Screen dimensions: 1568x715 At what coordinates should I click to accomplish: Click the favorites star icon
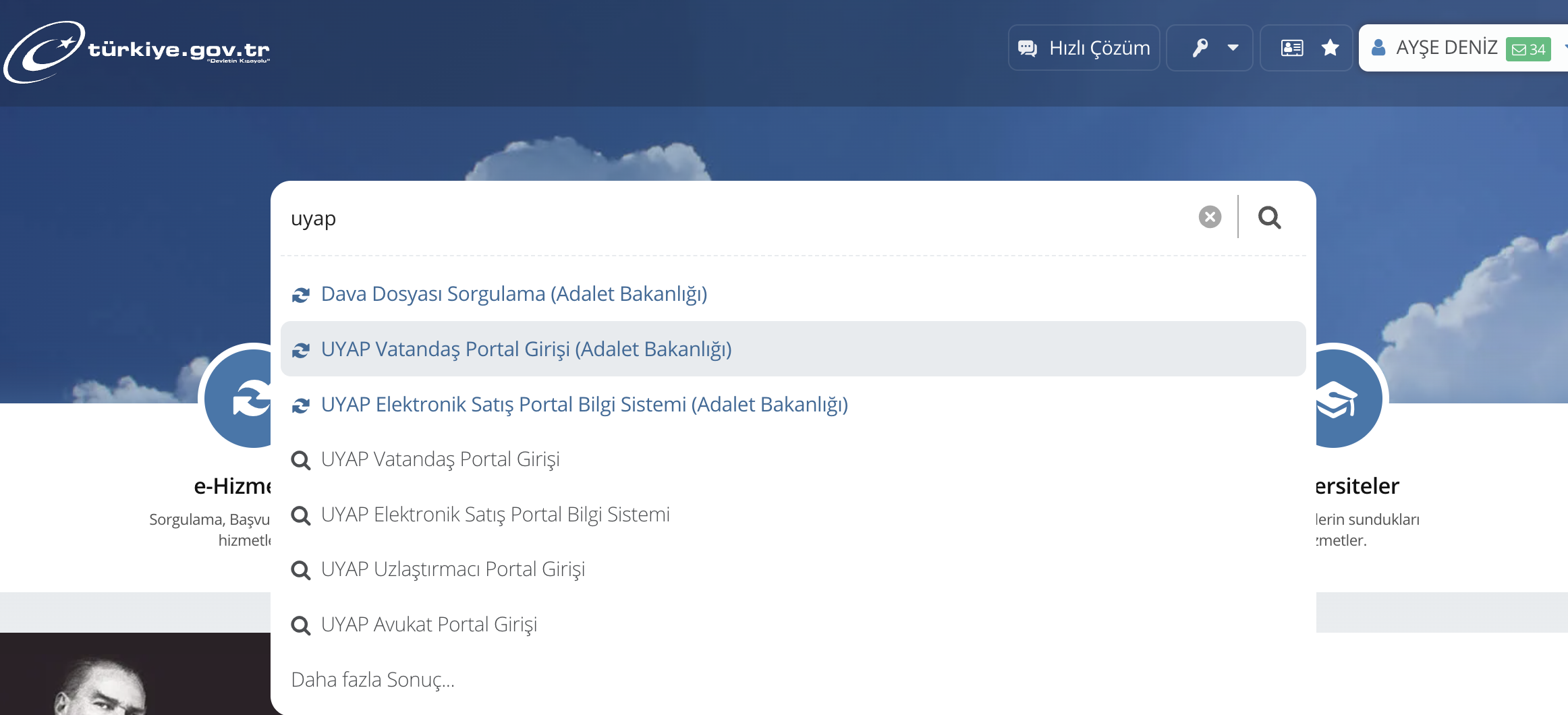(1330, 48)
